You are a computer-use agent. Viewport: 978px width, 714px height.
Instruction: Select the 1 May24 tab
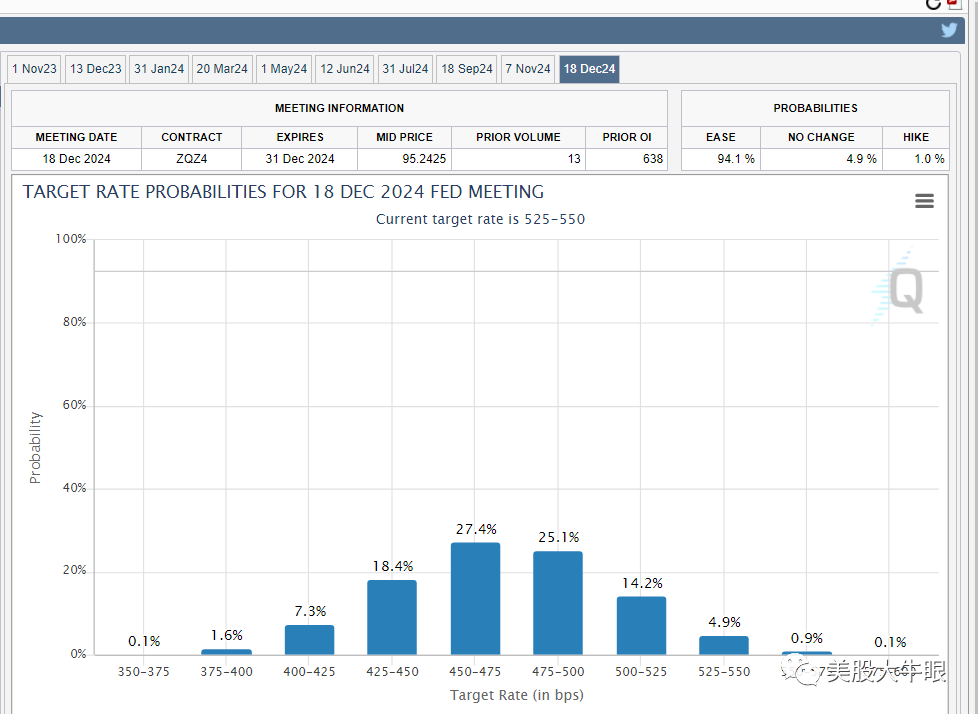(x=284, y=69)
